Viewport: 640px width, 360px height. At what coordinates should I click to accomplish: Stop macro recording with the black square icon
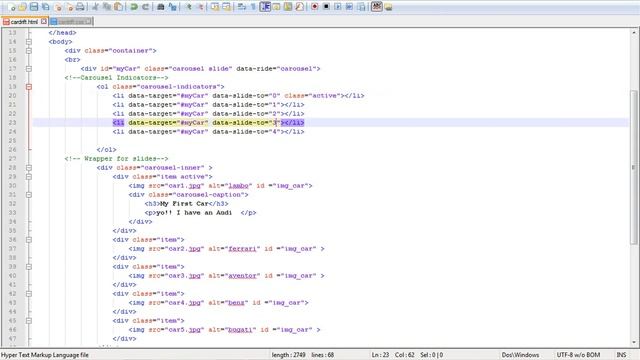click(327, 7)
